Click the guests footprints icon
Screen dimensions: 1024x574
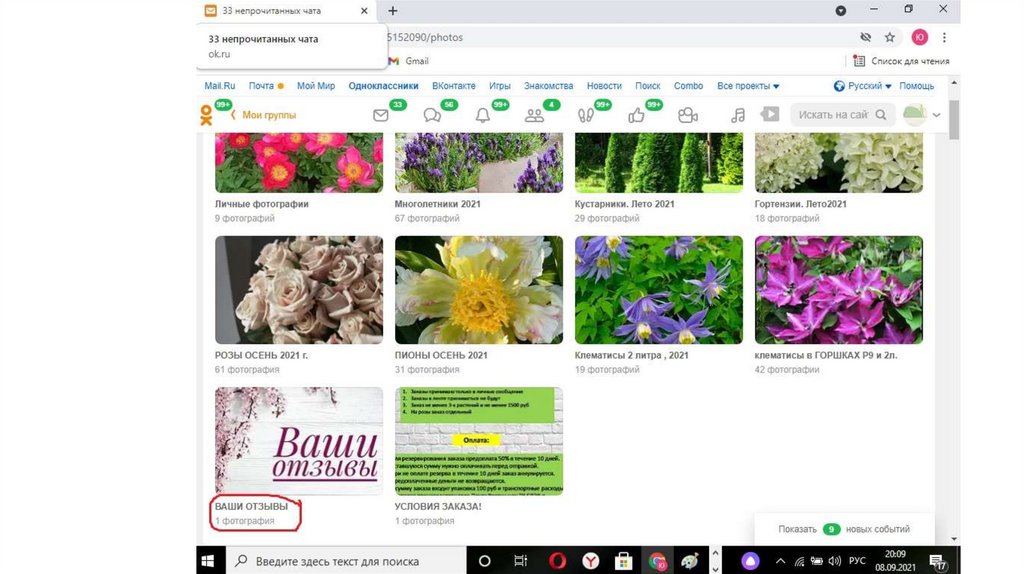(x=586, y=115)
